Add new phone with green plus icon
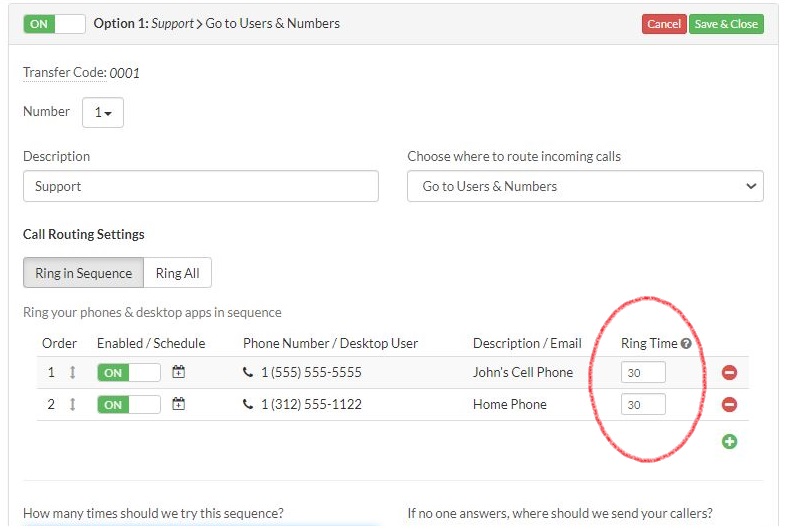 729,441
